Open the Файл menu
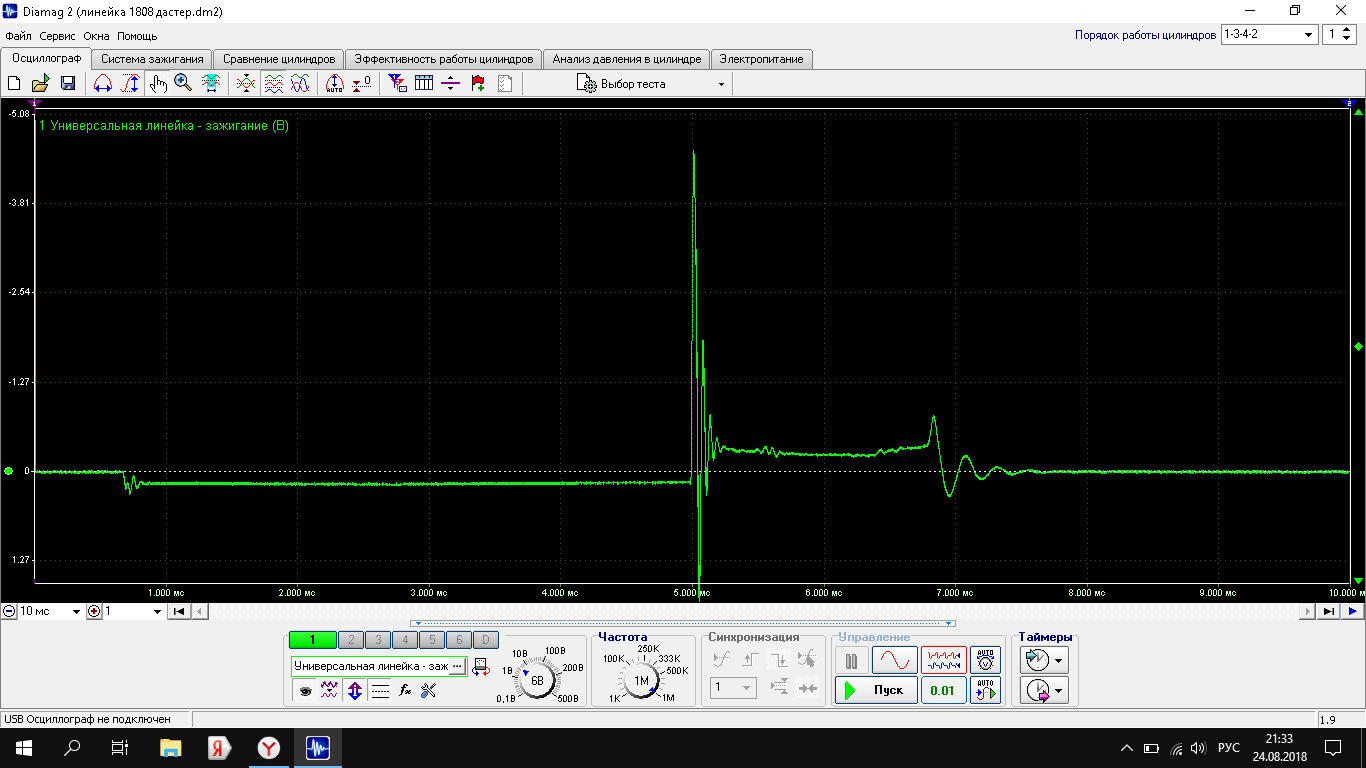1366x768 pixels. [18, 36]
